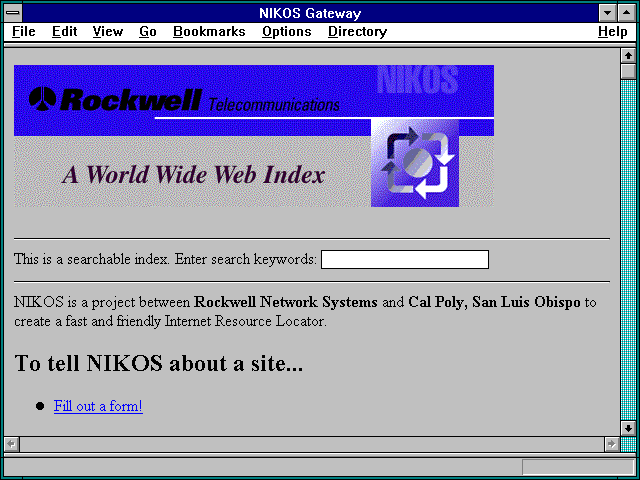Click the horizontal scrollbar left arrow
The height and width of the screenshot is (480, 640).
pos(11,444)
